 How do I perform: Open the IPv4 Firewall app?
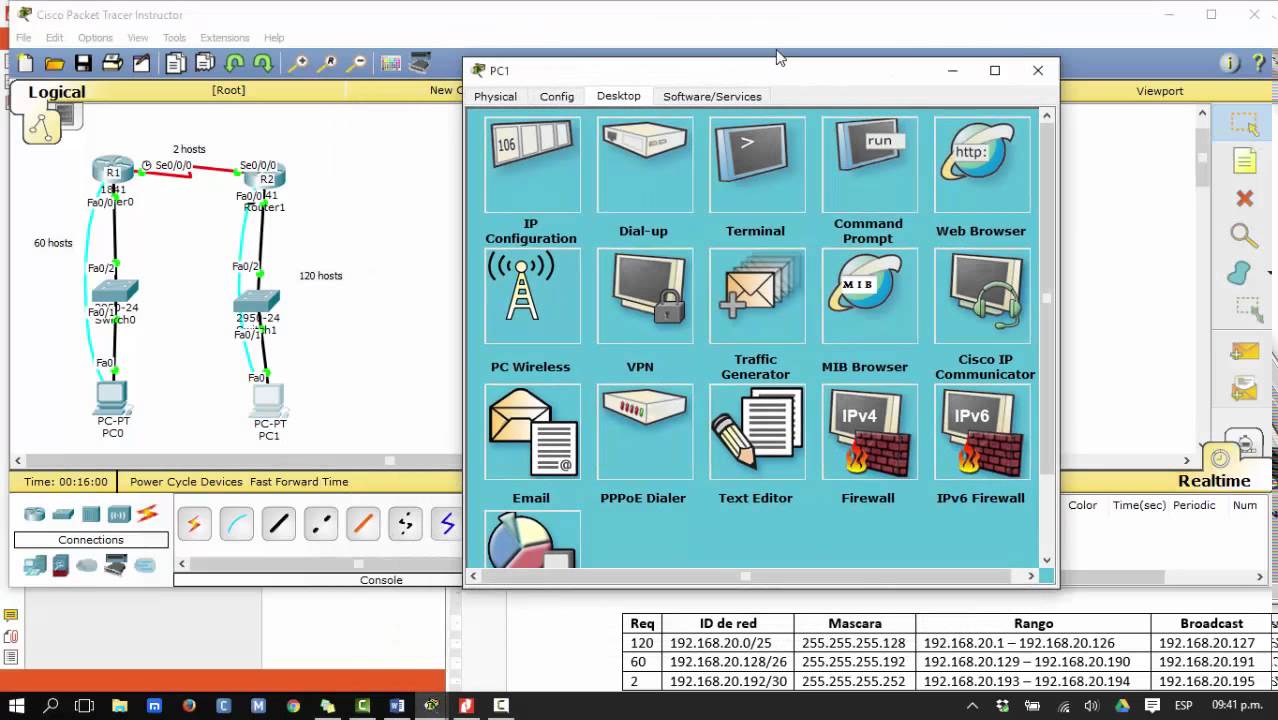869,432
